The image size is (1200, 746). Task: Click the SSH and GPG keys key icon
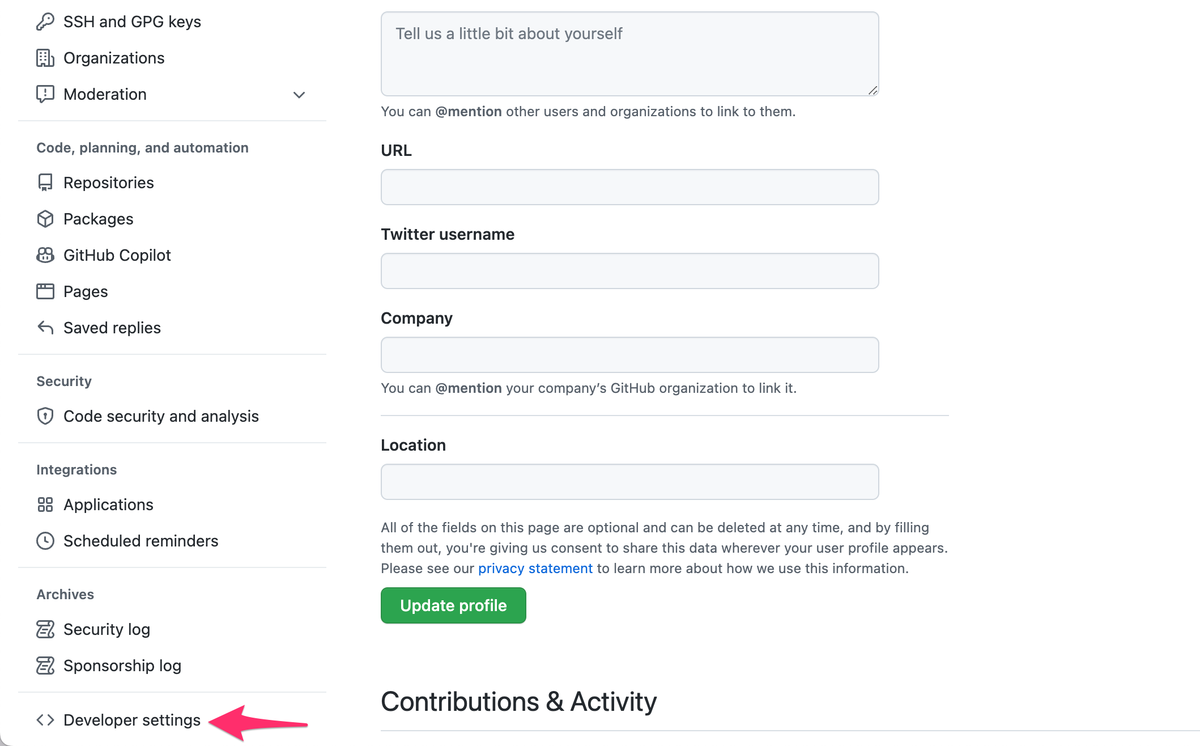45,21
